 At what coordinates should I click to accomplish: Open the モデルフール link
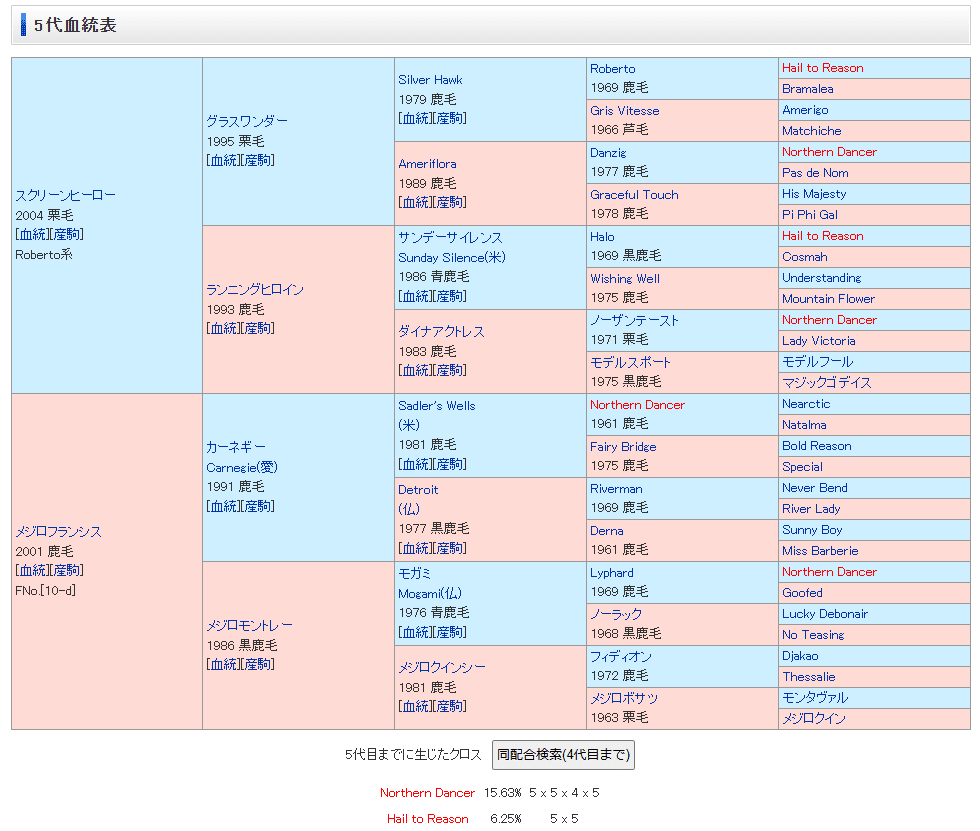tap(818, 362)
